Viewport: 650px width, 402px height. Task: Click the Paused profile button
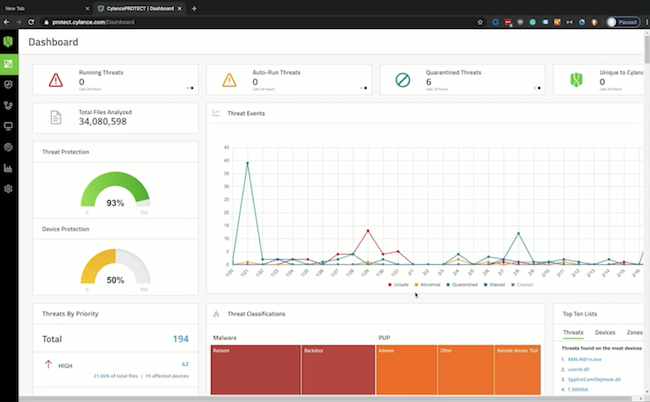click(x=622, y=22)
